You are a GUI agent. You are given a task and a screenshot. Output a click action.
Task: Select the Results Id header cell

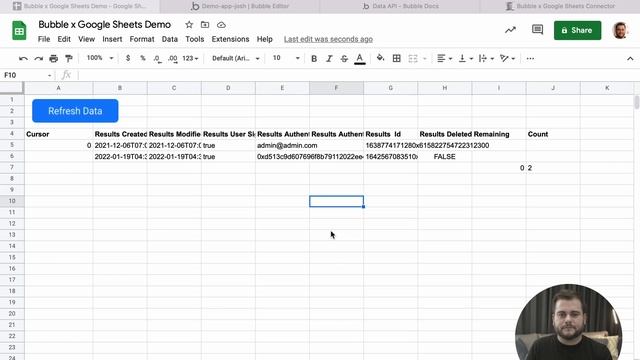(391, 134)
